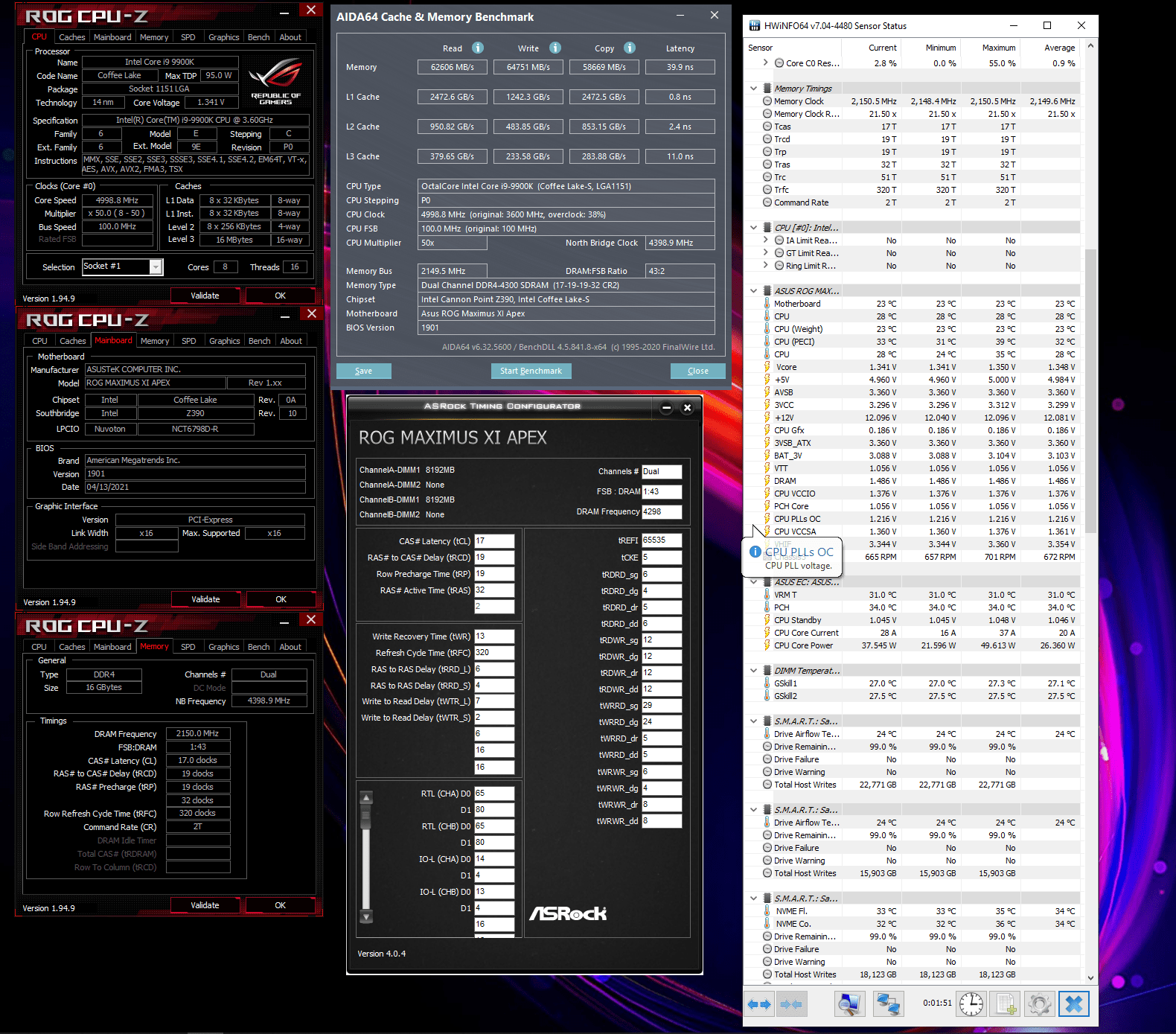Screen dimensions: 1176x1034
Task: Click info icon next to Write in AIDA64
Action: (x=555, y=48)
